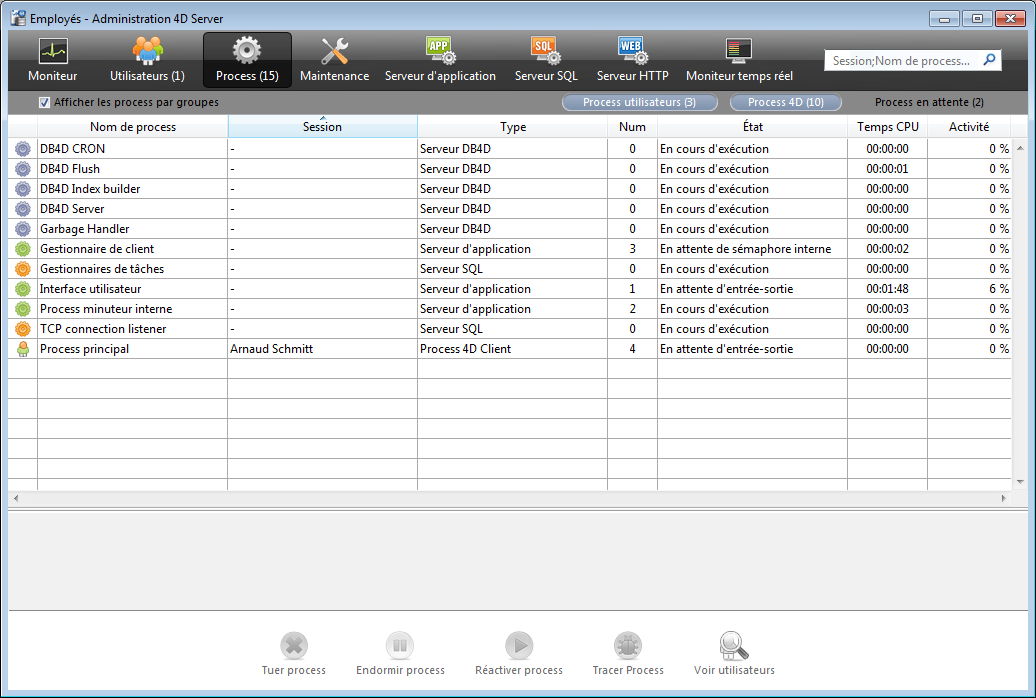Click the search magnifier dropdown icon

(x=989, y=60)
